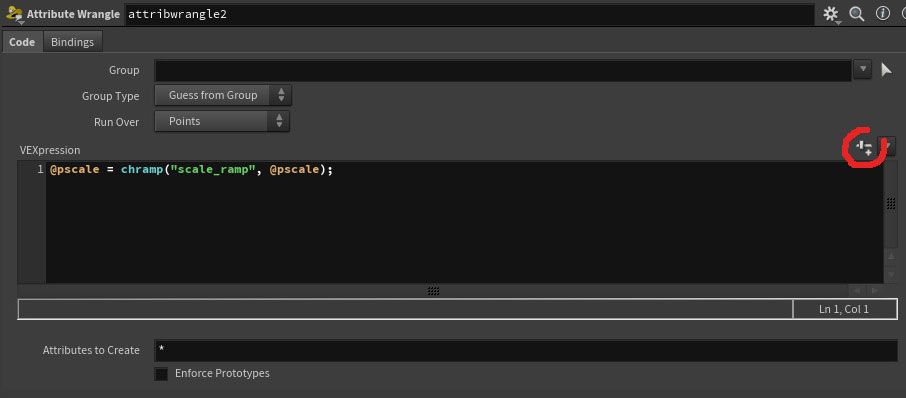Click the Group selection arrow icon
The height and width of the screenshot is (398, 906).
point(886,70)
